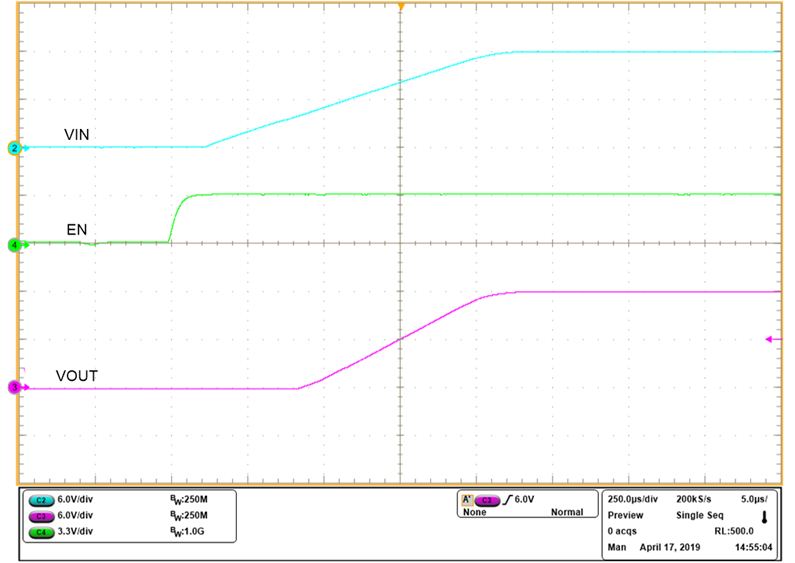
Task: Click the C3 trigger source badge
Action: point(487,500)
